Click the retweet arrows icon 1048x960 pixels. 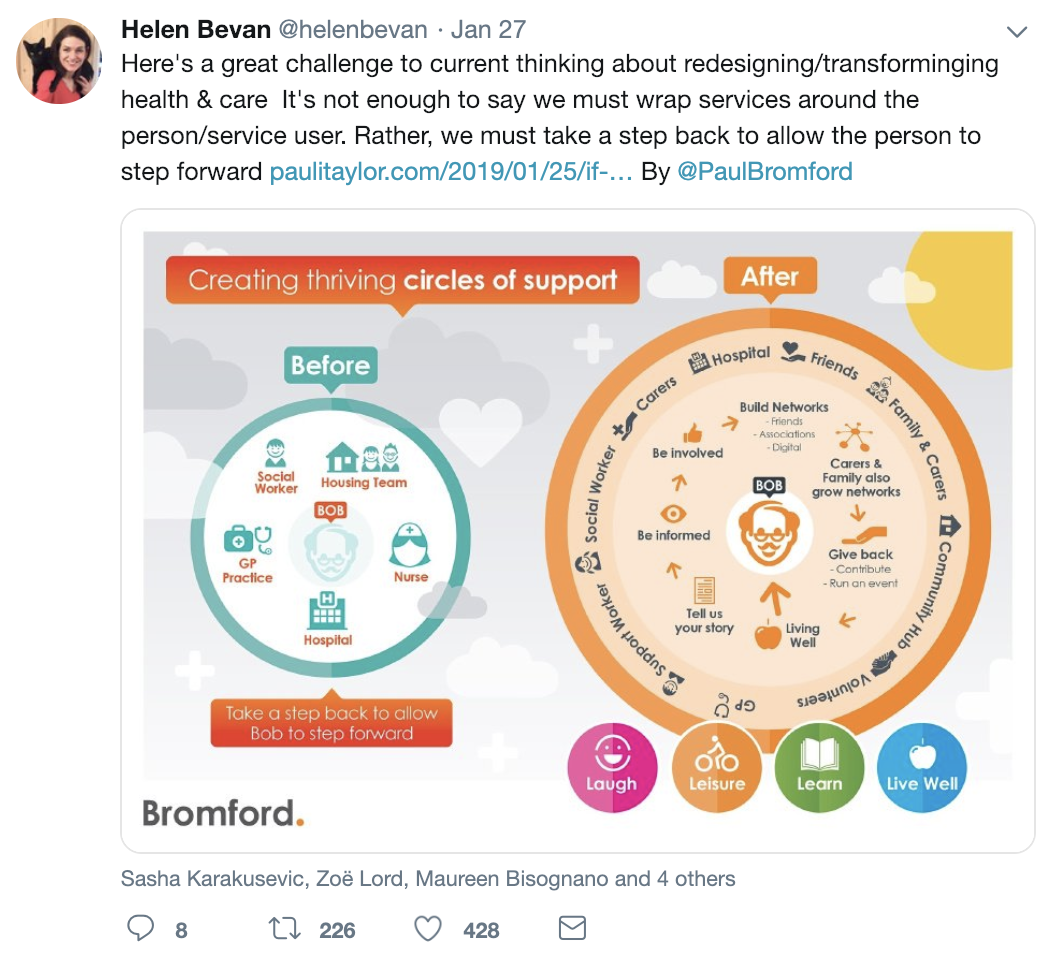[x=285, y=929]
